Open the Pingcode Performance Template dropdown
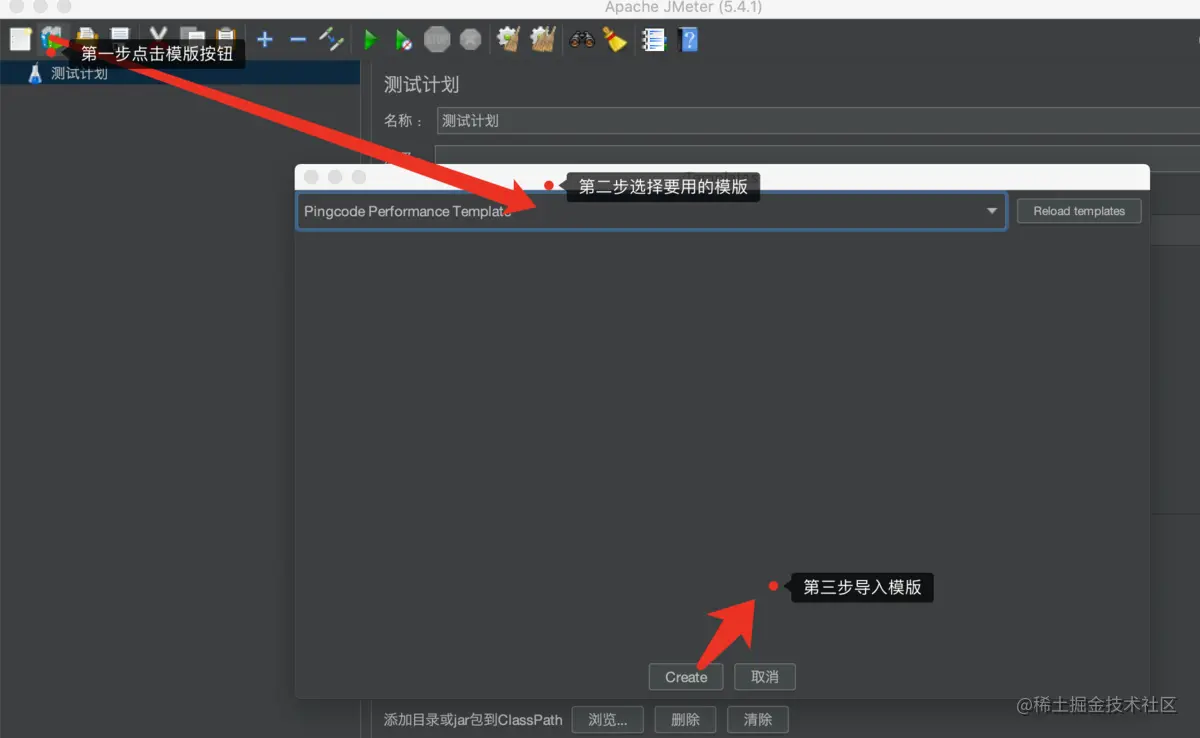The width and height of the screenshot is (1200, 738). pyautogui.click(x=651, y=211)
